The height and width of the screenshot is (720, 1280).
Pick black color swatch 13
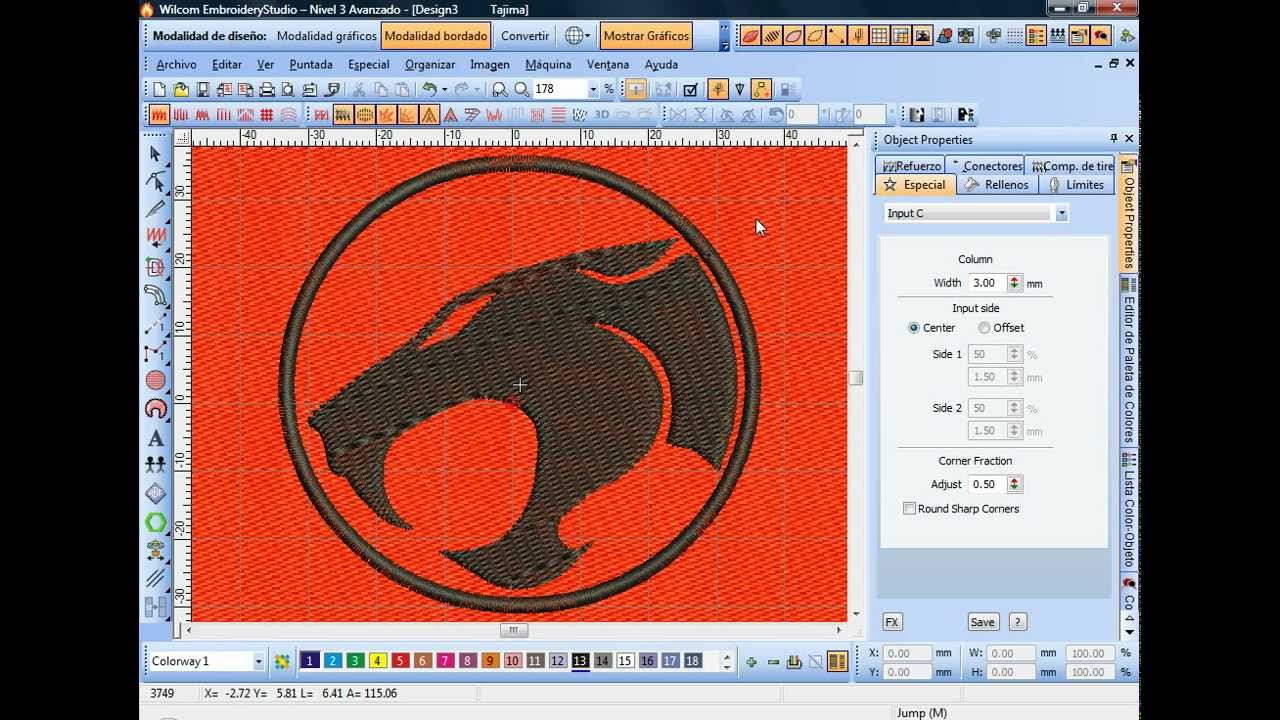(580, 661)
